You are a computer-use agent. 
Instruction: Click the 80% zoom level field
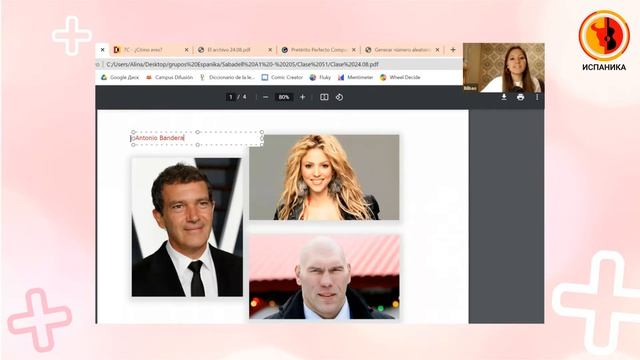coord(284,97)
